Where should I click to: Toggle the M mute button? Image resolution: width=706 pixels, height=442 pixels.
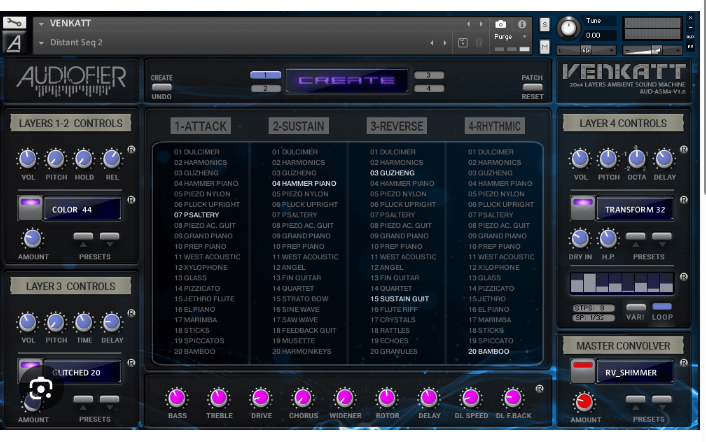pyautogui.click(x=544, y=46)
